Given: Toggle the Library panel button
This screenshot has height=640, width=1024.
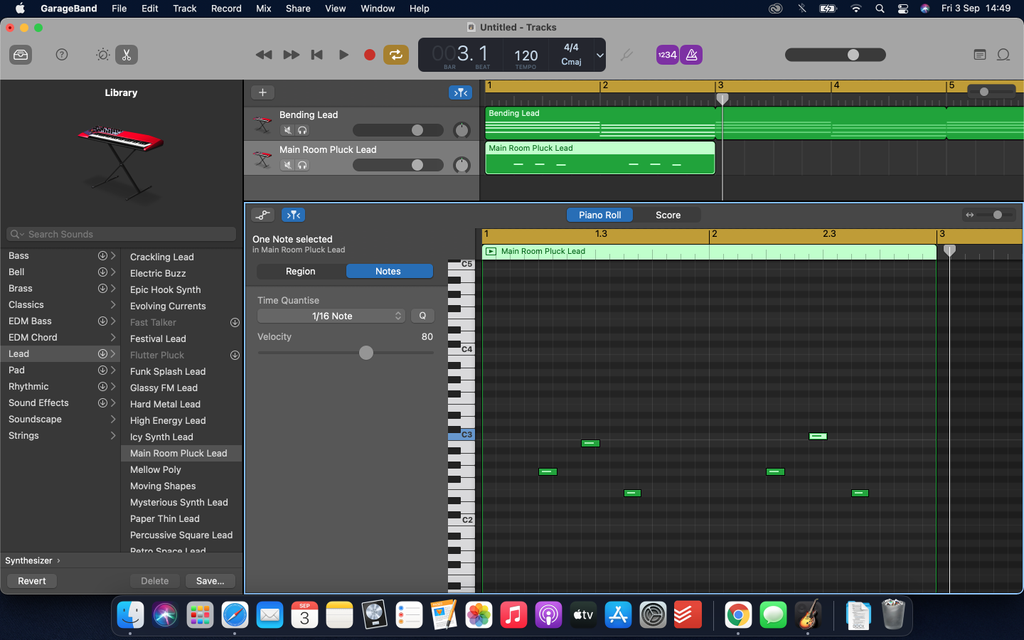Looking at the screenshot, I should 21,55.
